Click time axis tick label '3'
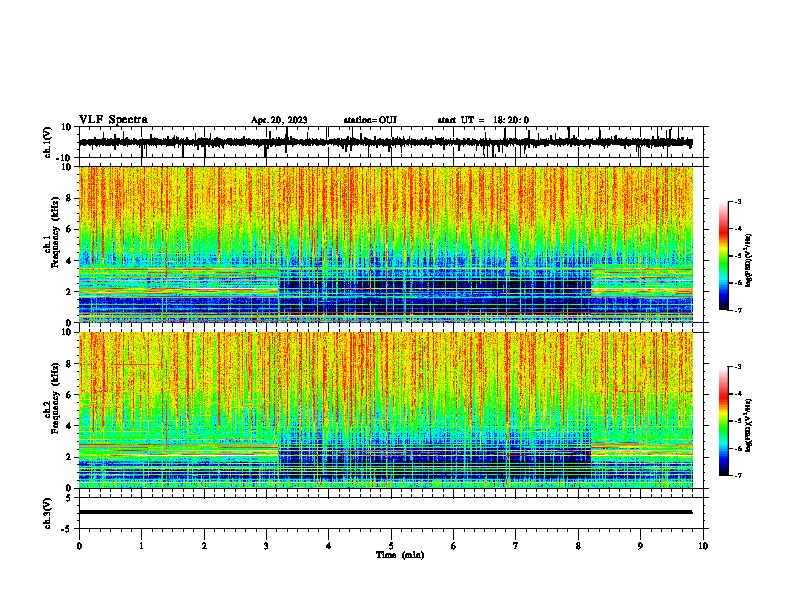 tap(266, 546)
